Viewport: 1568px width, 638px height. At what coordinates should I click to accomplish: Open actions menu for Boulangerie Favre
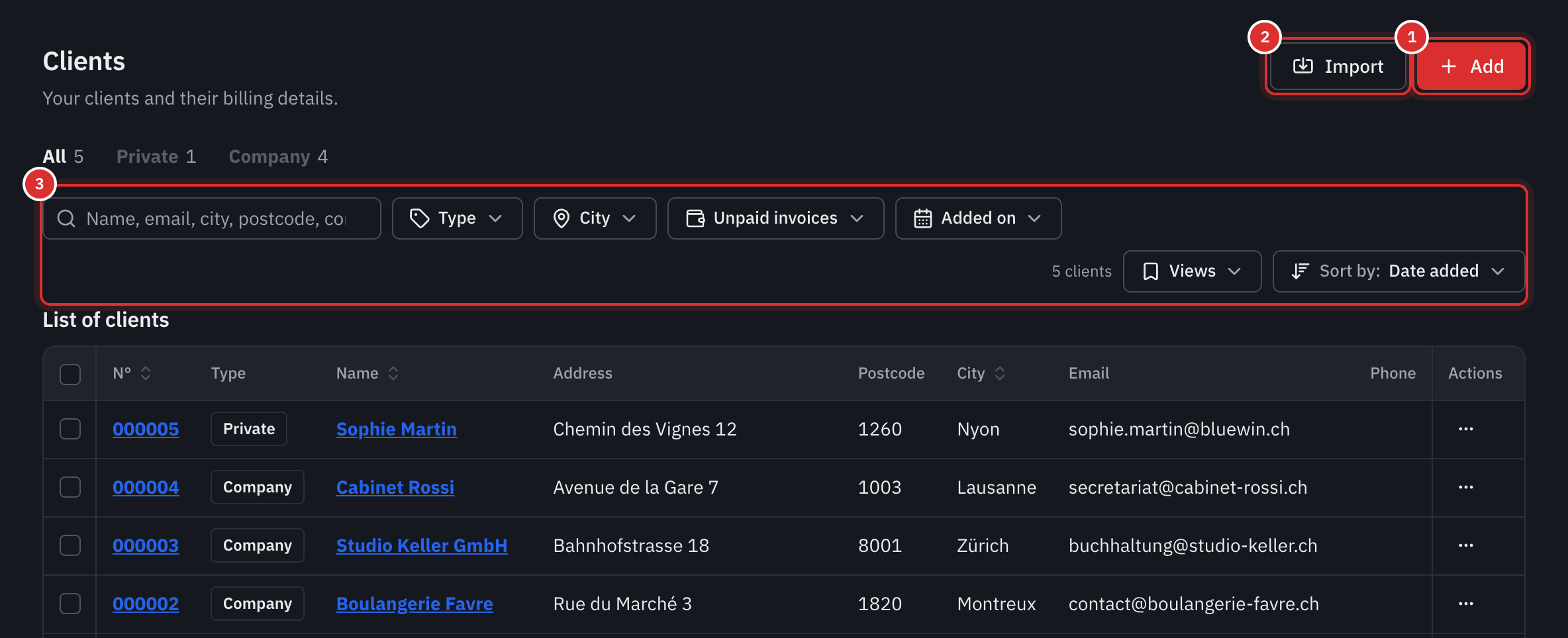click(1466, 604)
